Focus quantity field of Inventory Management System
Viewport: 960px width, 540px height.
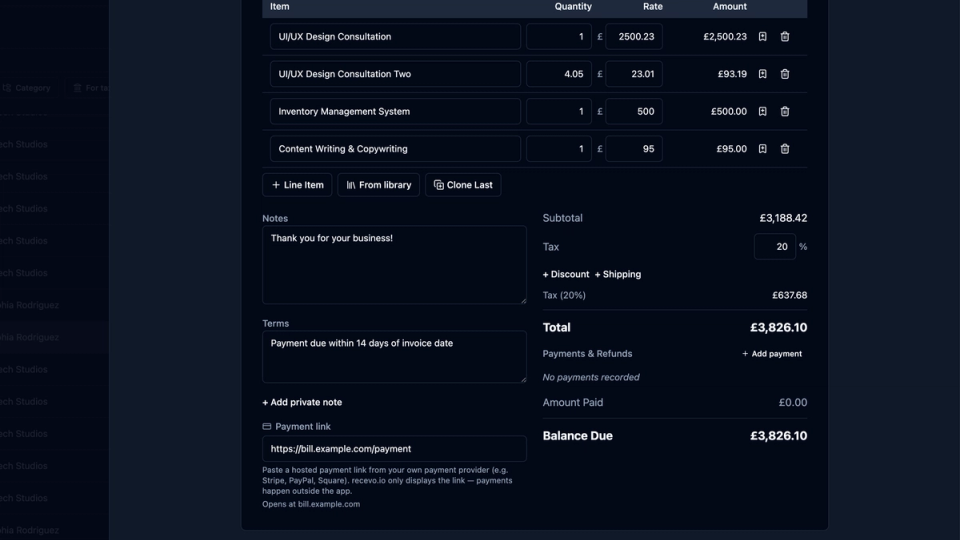[x=559, y=111]
